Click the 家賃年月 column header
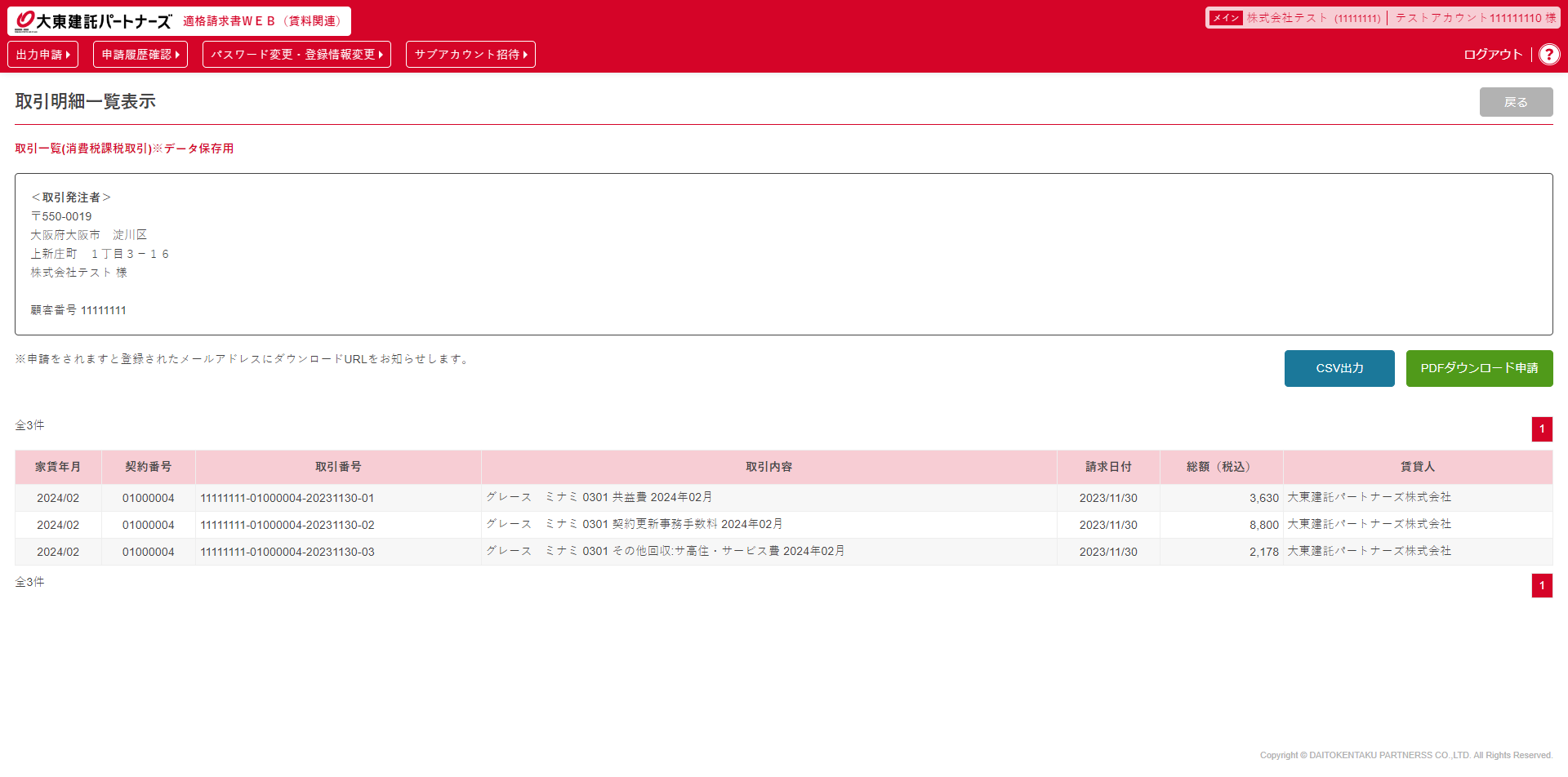Screen dimensions: 1568x777 [58, 467]
